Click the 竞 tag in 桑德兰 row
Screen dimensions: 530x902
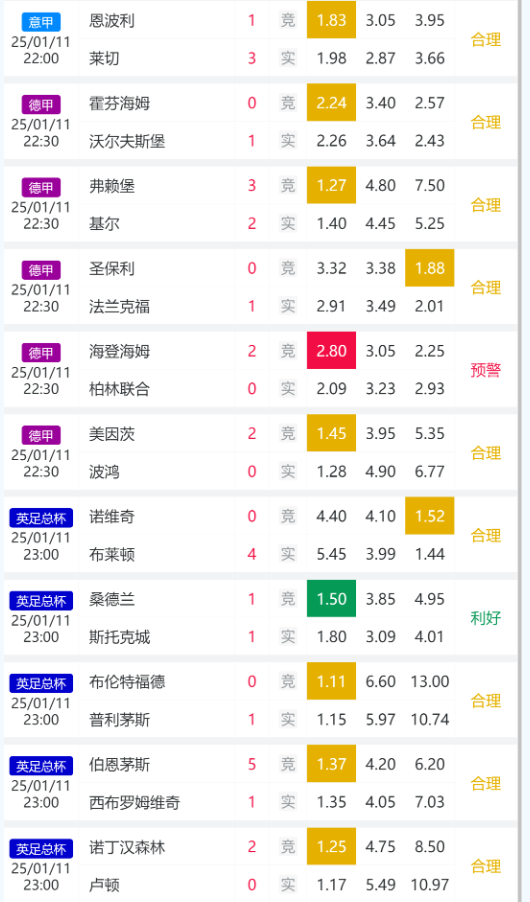click(288, 599)
